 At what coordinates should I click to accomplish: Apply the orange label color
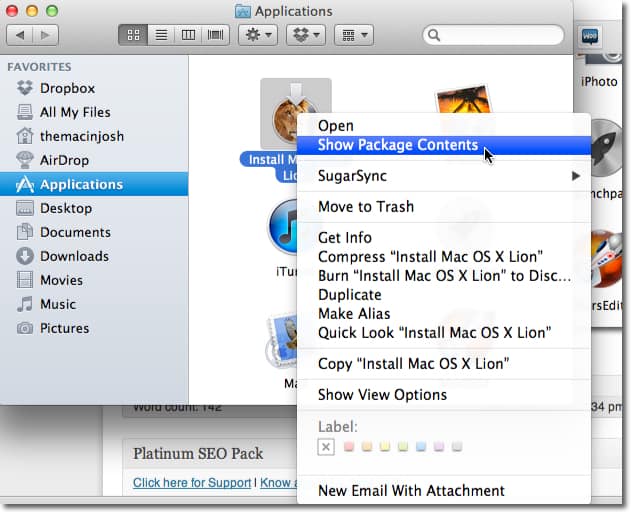click(367, 446)
